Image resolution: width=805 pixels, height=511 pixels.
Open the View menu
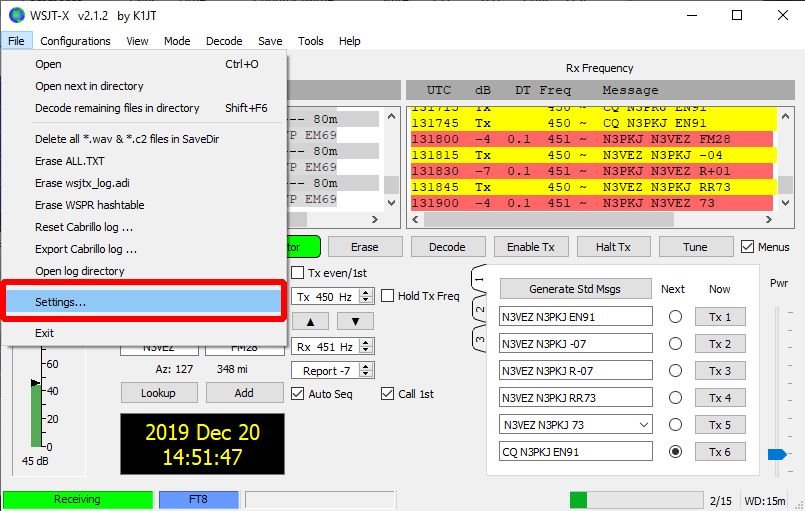pyautogui.click(x=138, y=41)
